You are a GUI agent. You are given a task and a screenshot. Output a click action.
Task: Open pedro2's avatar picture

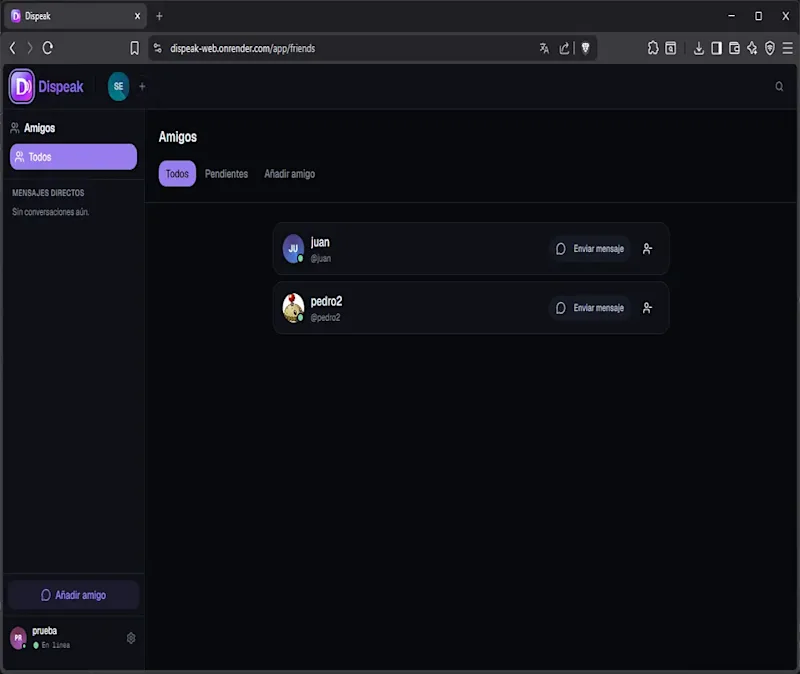tap(293, 308)
